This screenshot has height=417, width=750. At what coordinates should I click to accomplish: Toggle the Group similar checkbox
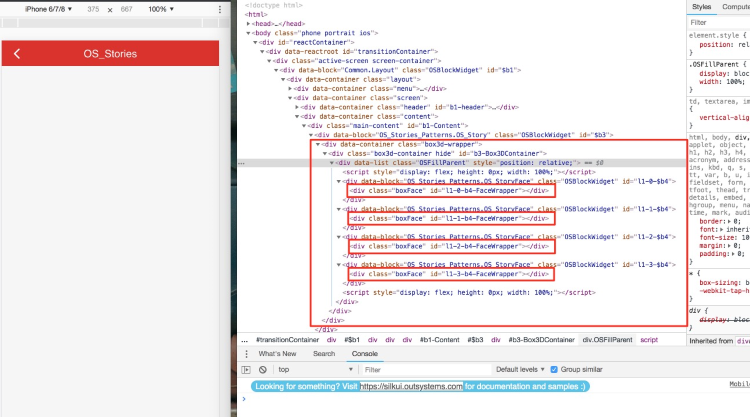(x=554, y=369)
